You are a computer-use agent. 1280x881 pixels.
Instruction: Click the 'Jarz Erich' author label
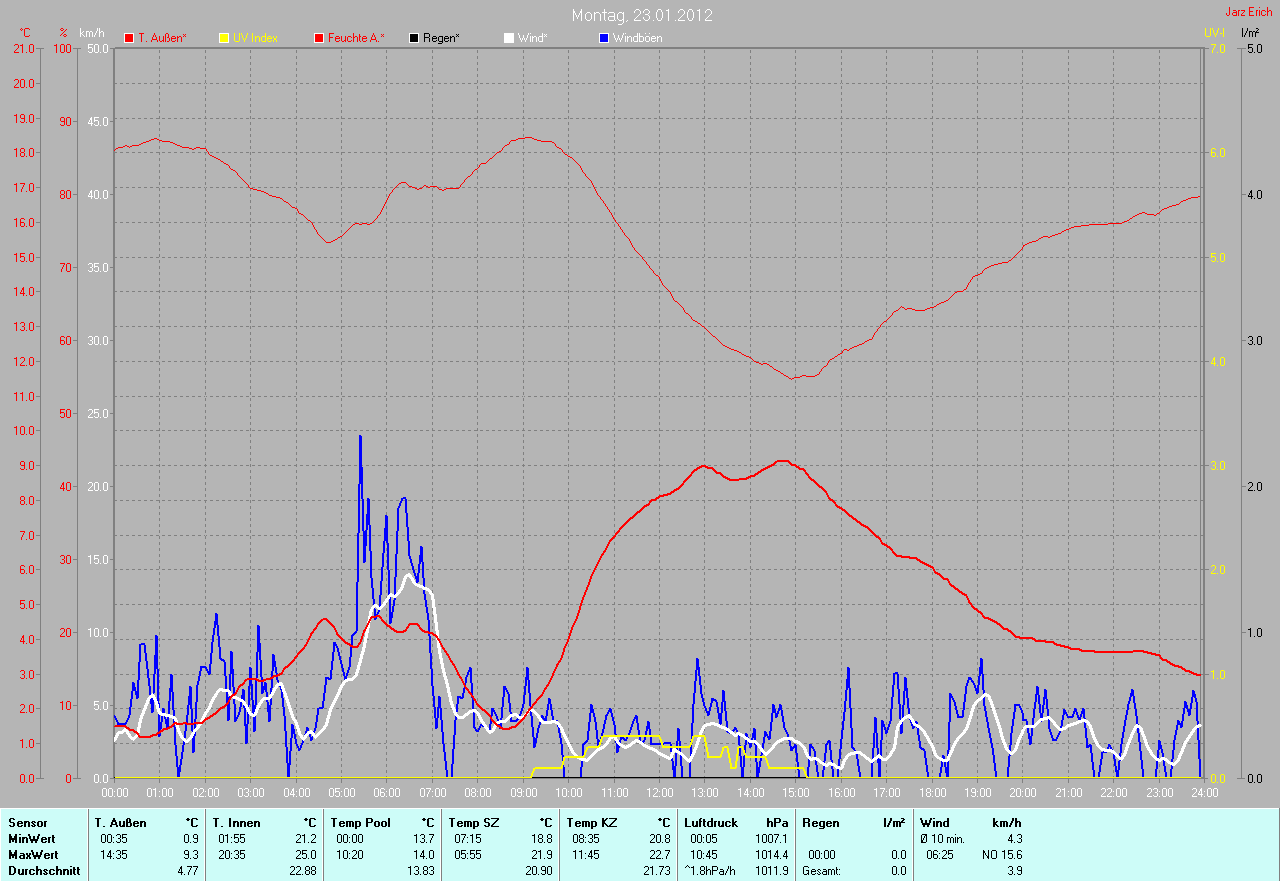pyautogui.click(x=1249, y=12)
